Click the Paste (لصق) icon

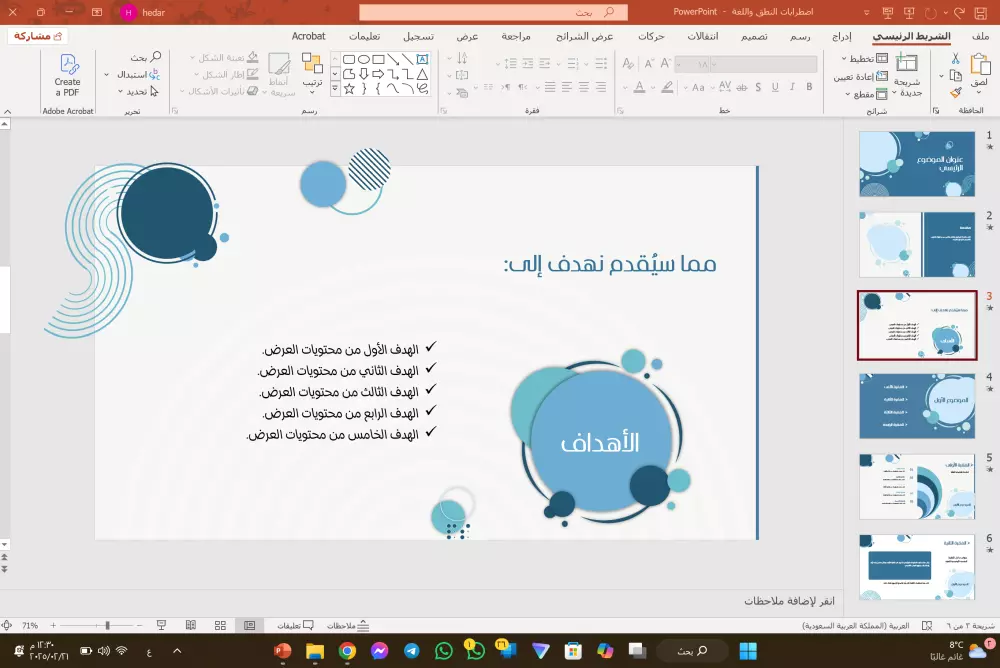[980, 68]
